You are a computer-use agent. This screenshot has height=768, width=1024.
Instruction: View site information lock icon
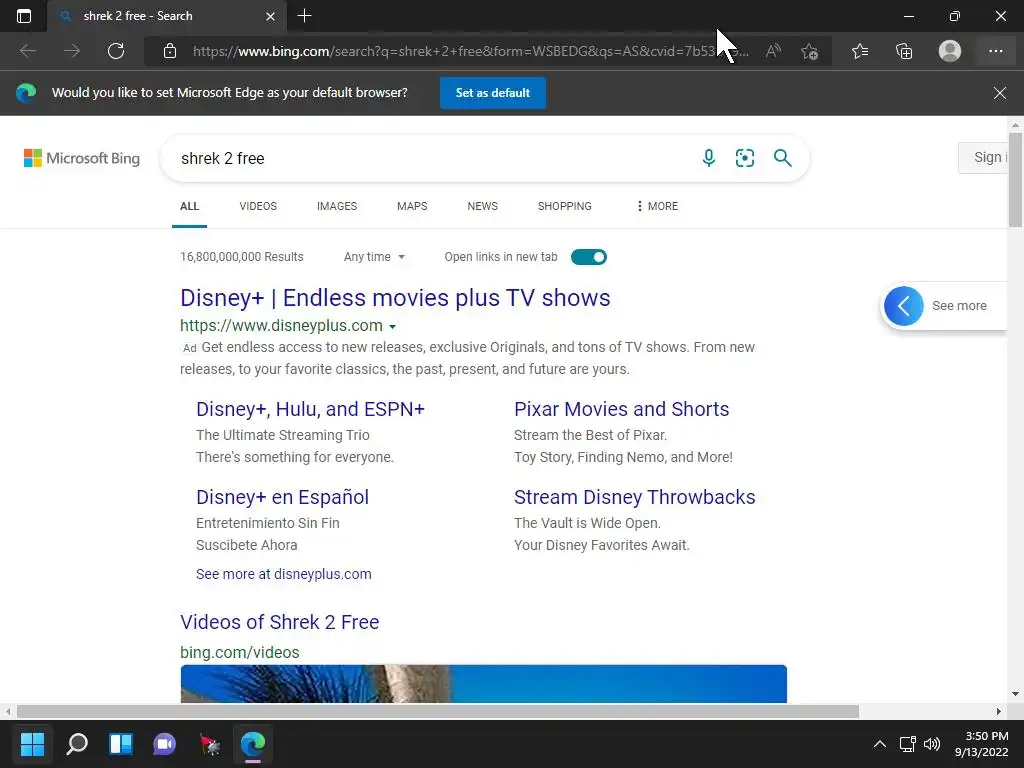click(x=170, y=51)
